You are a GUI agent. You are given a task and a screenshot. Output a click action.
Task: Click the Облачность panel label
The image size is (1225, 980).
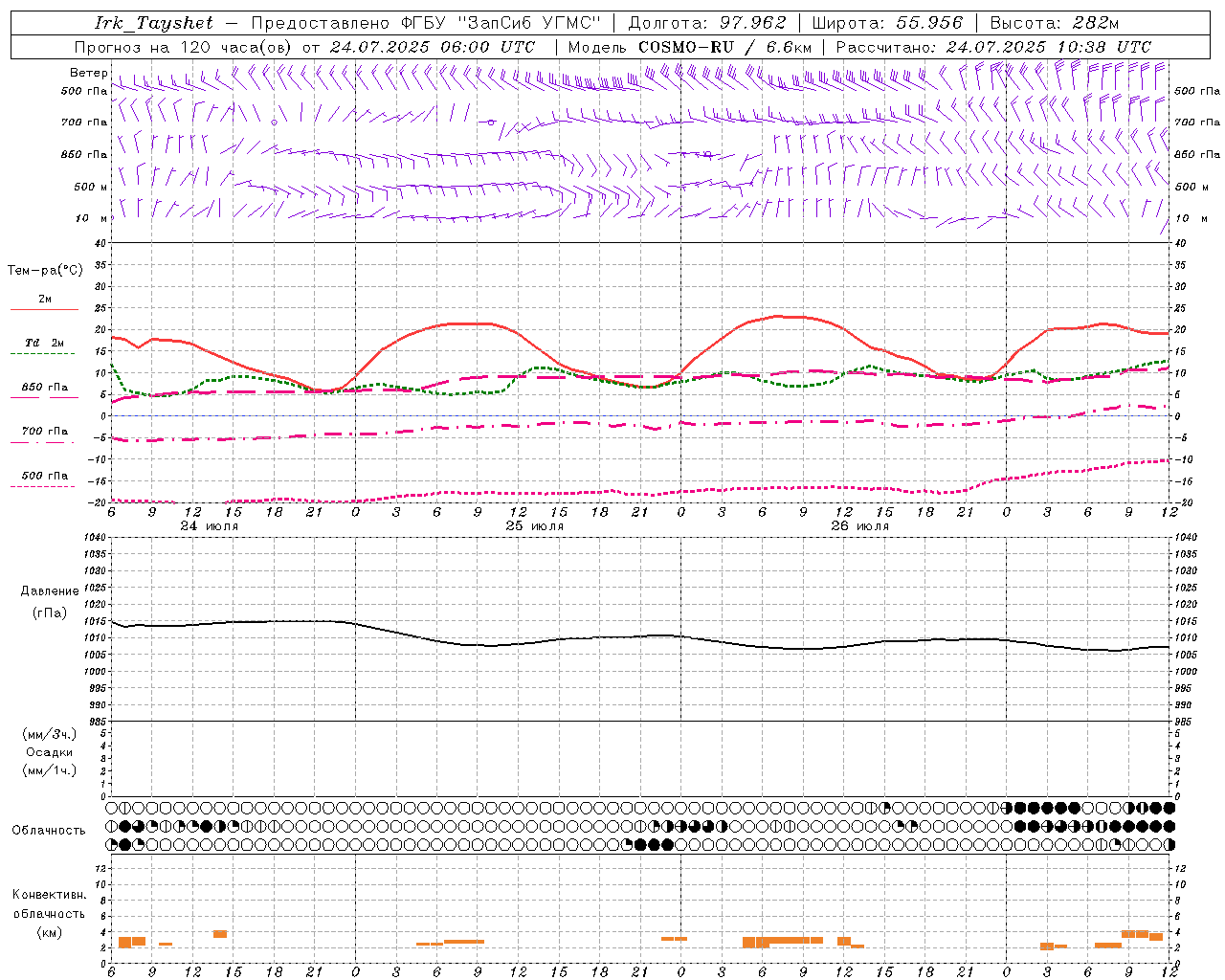[49, 831]
